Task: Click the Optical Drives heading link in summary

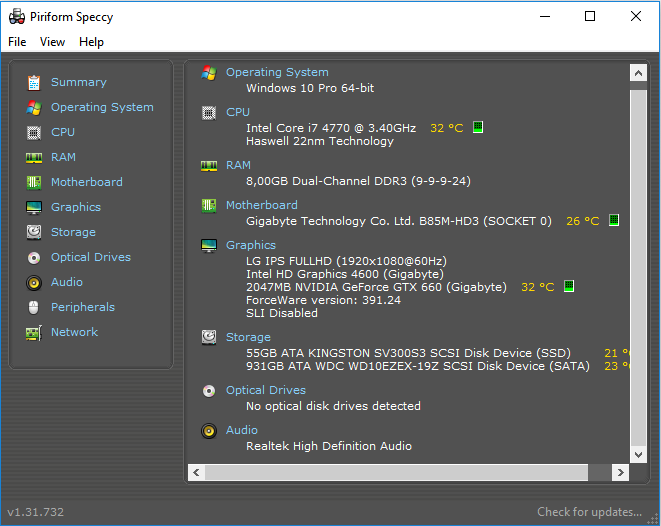Action: point(266,390)
